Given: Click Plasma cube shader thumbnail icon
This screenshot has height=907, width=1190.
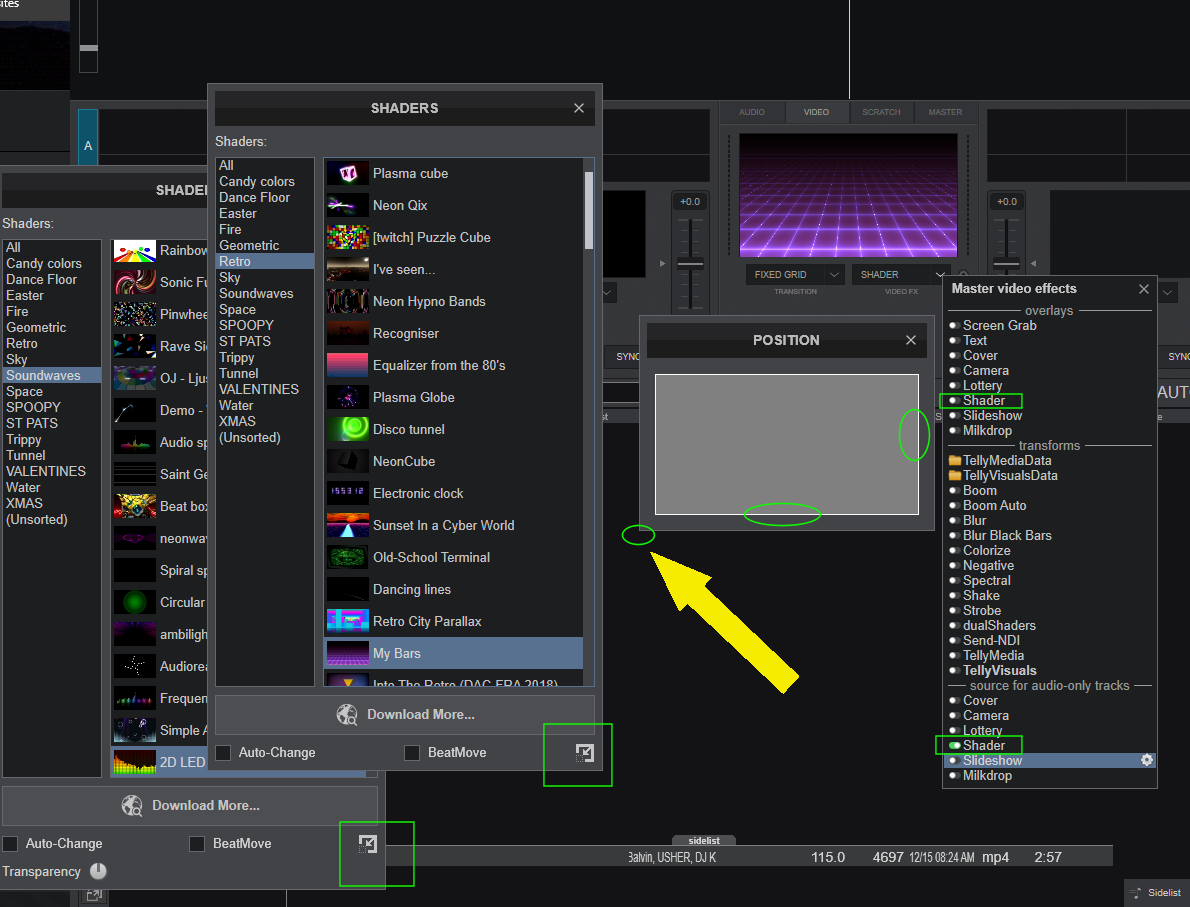Looking at the screenshot, I should 347,173.
